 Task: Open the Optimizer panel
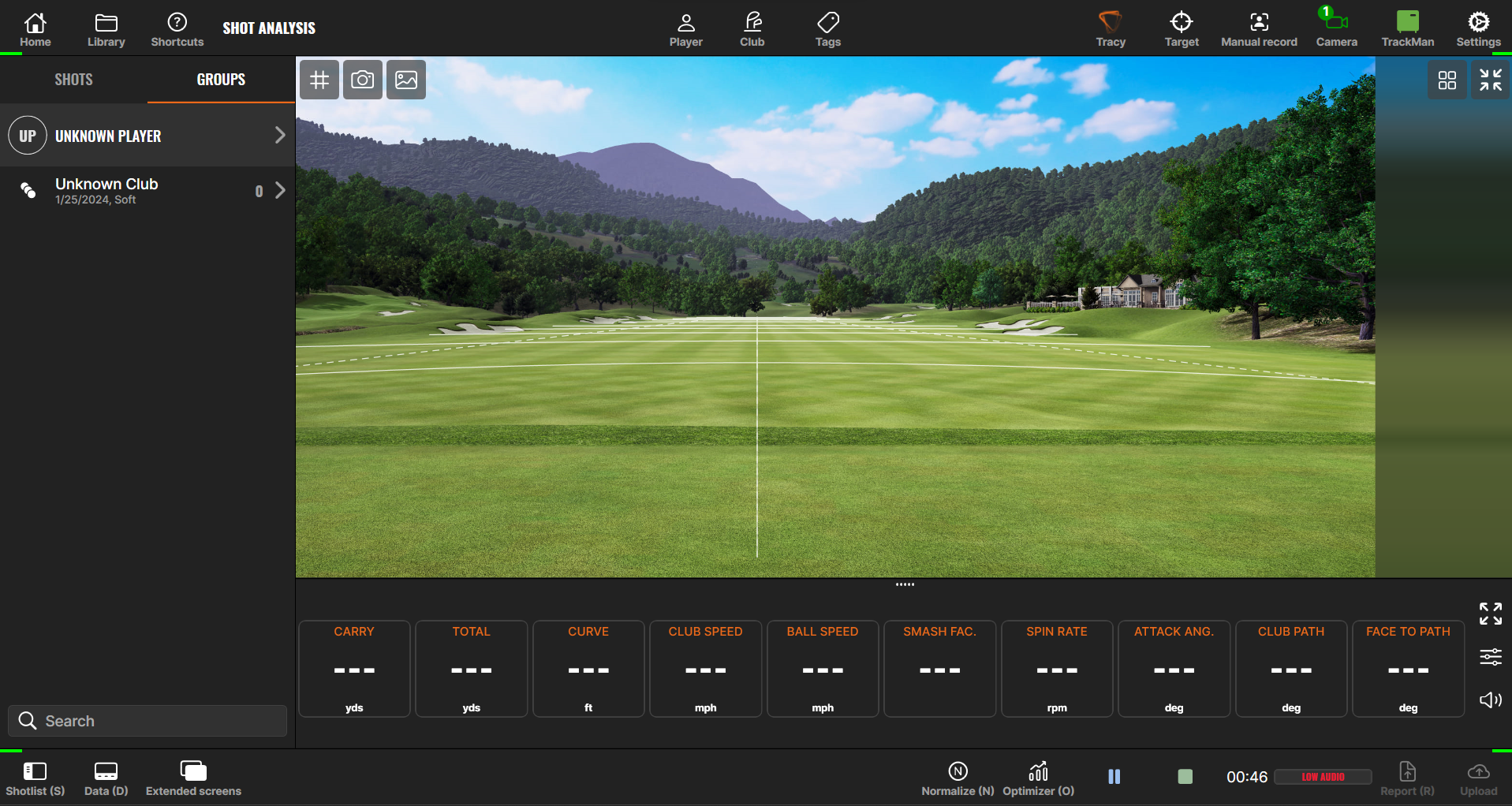[1037, 777]
